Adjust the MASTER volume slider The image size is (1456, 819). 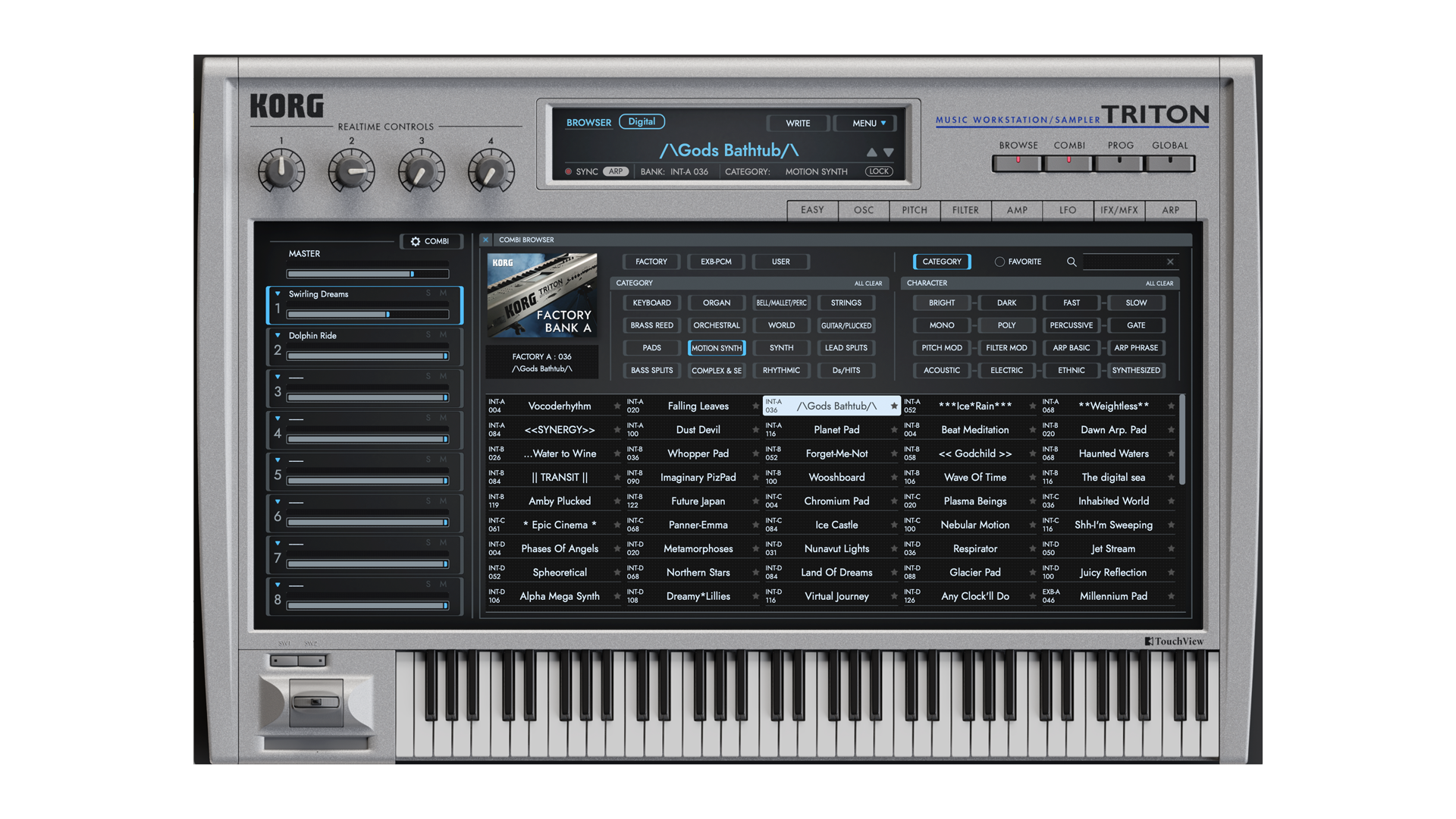(x=368, y=274)
